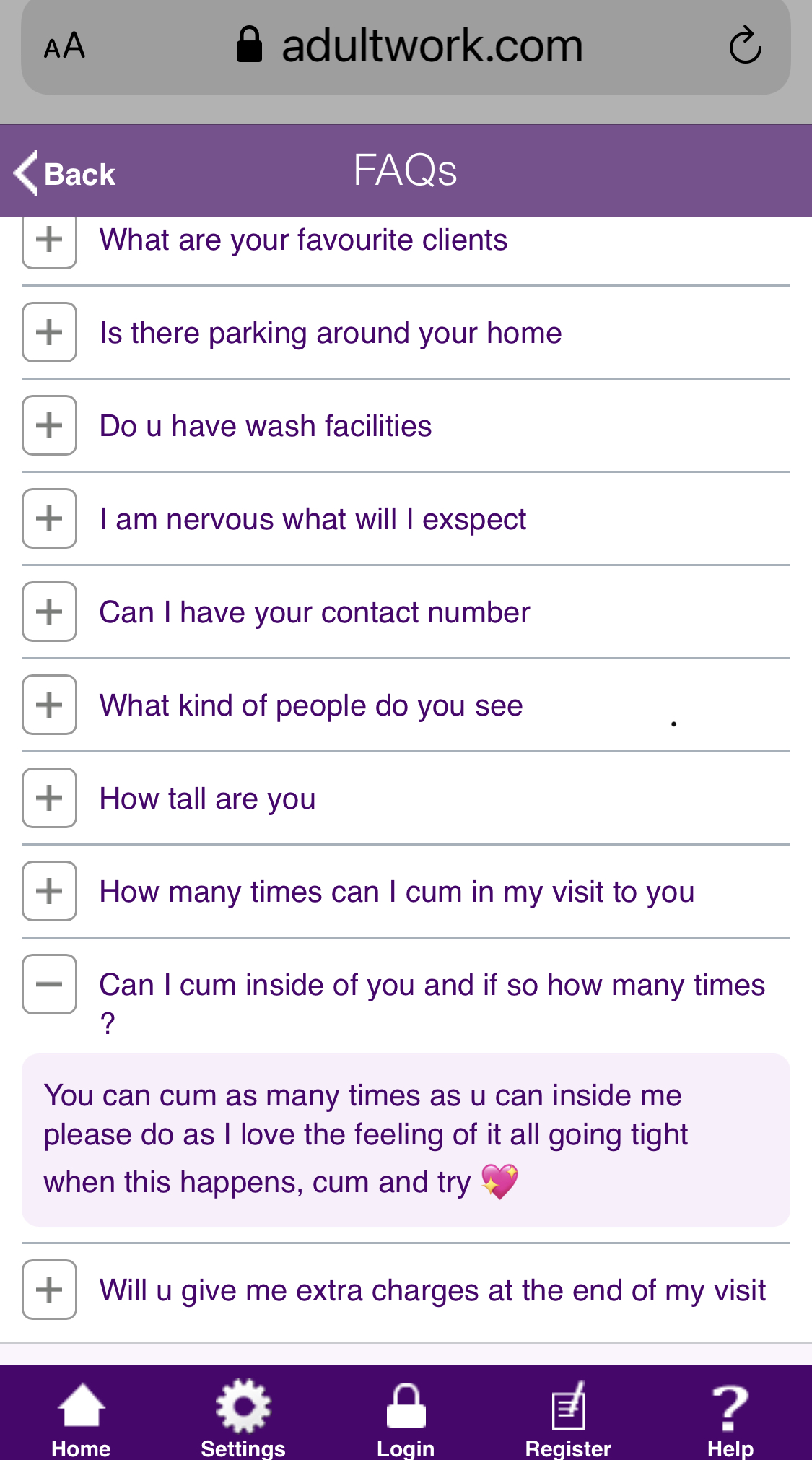Expand the extra charges question
Screen dimensions: 812x1460
click(x=49, y=1290)
